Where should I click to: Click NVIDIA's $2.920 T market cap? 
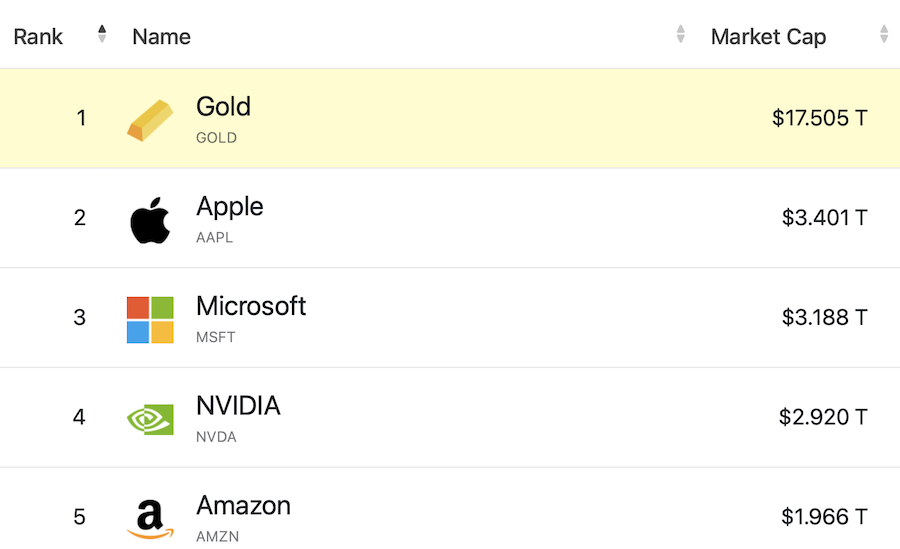coord(823,417)
